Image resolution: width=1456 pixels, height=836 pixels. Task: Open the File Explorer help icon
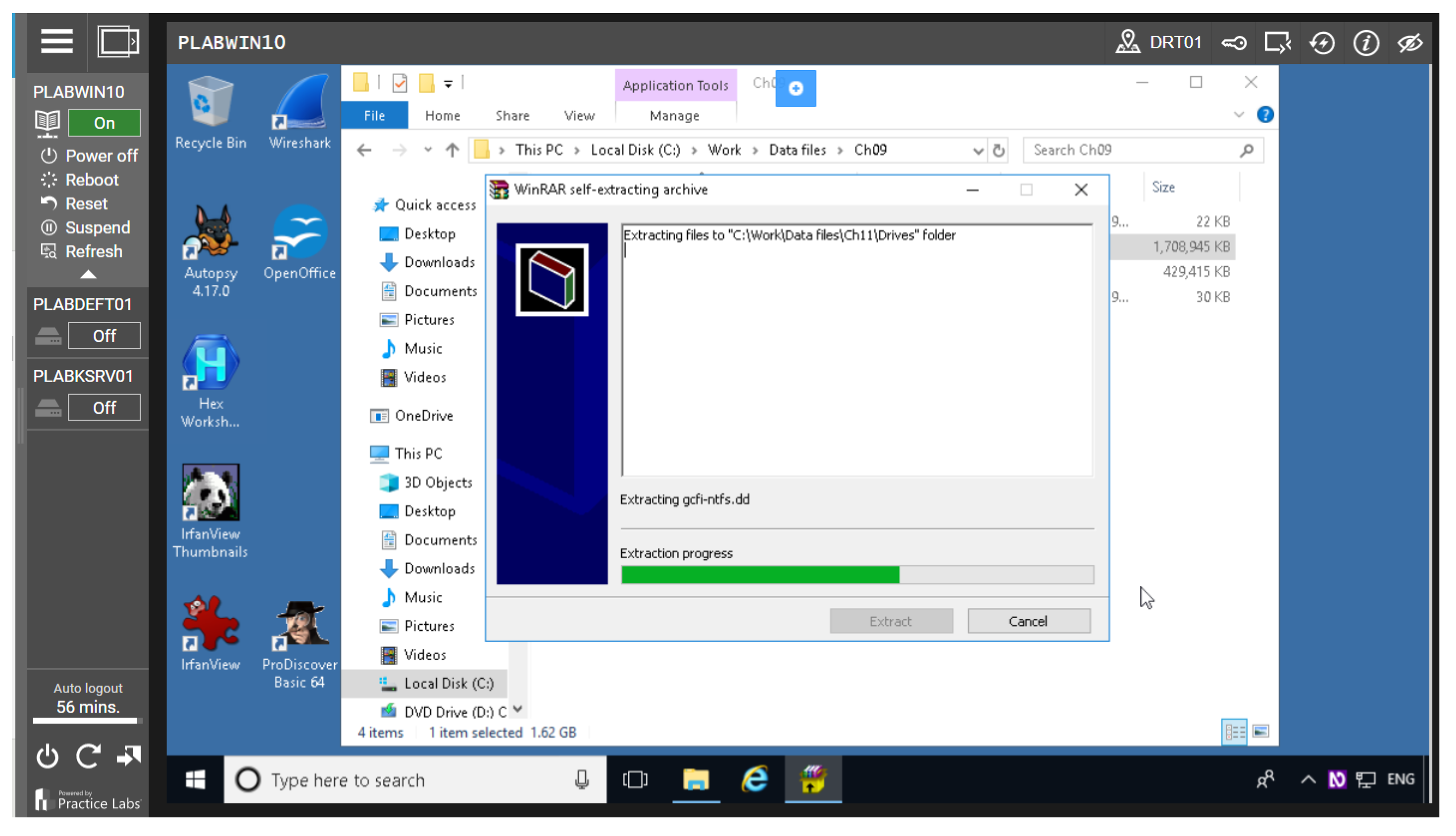[x=1265, y=115]
